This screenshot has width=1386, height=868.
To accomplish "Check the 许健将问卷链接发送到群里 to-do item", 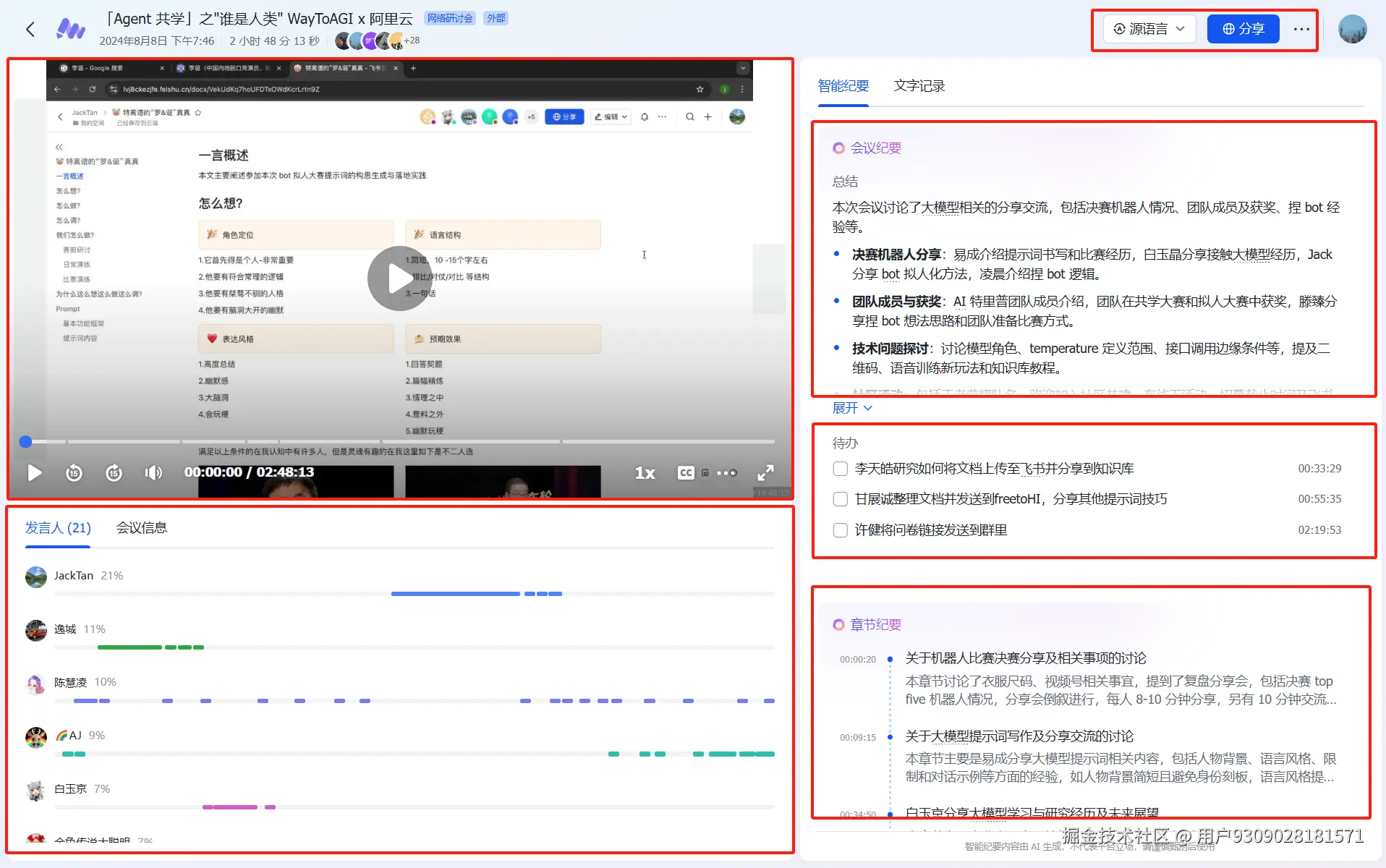I will point(841,530).
